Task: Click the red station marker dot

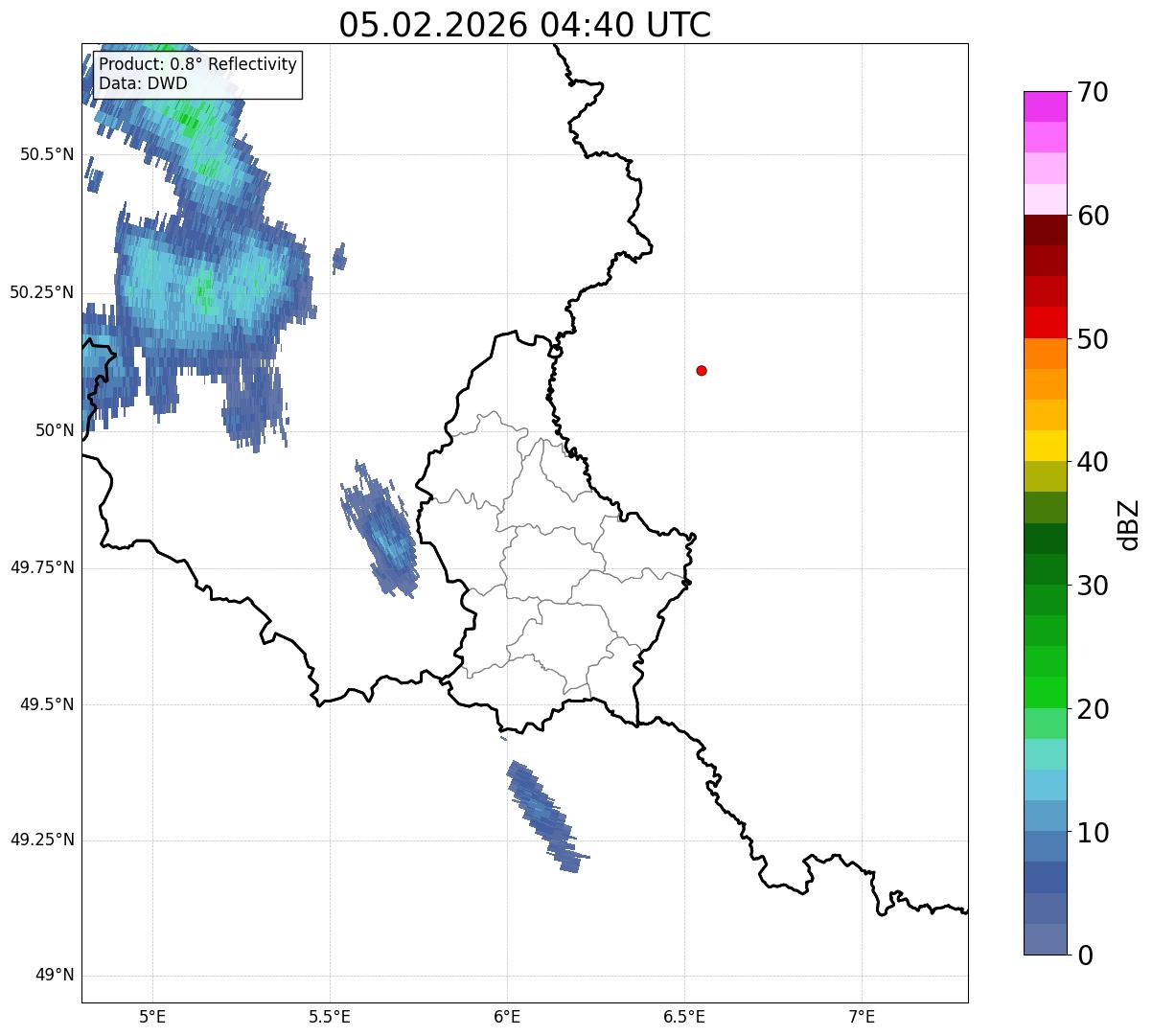Action: 702,370
